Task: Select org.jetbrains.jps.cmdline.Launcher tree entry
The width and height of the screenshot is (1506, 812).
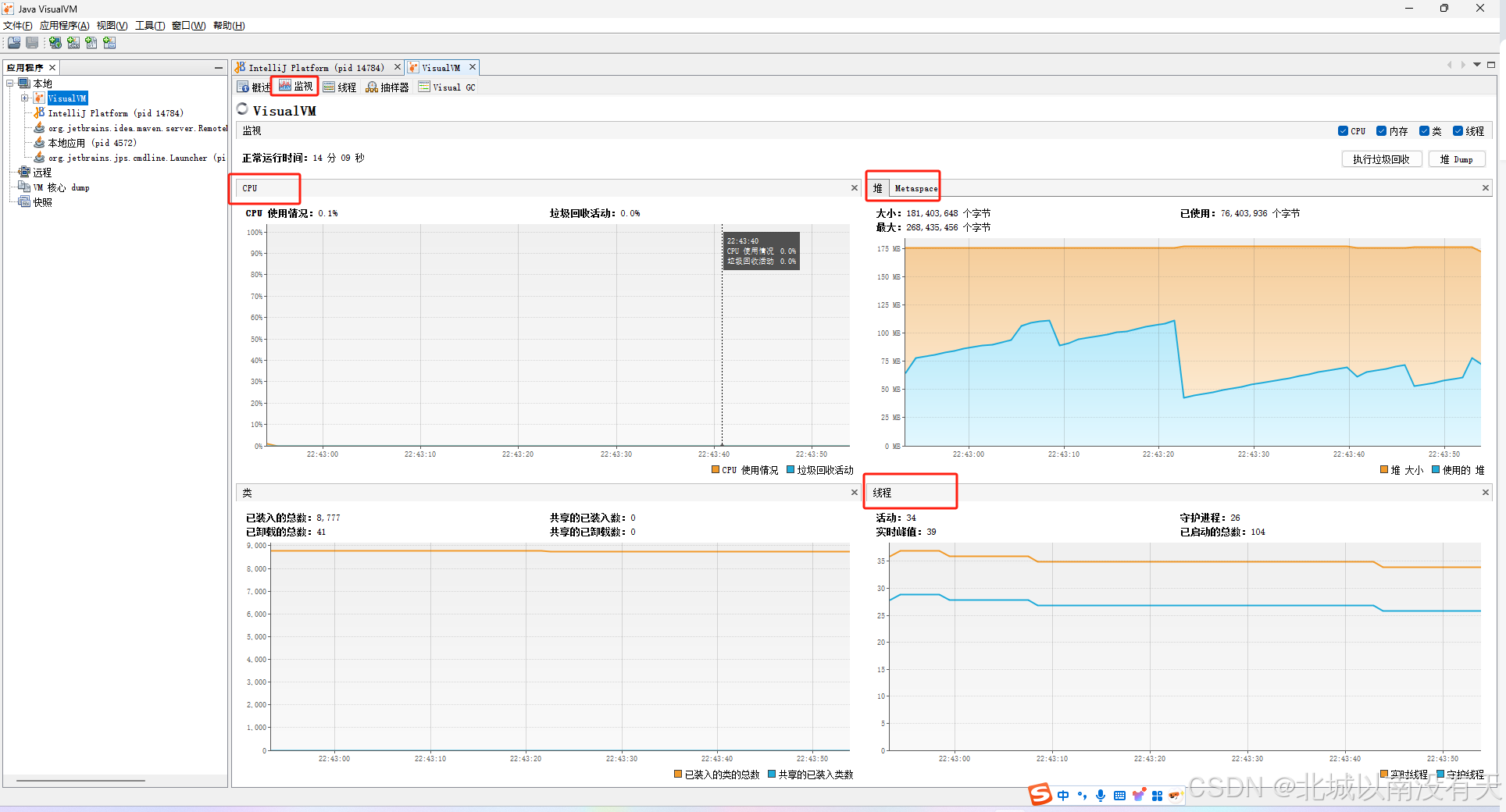Action: (137, 158)
